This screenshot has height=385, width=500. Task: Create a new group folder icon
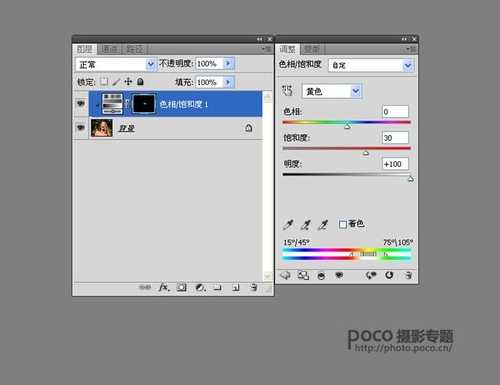click(218, 287)
